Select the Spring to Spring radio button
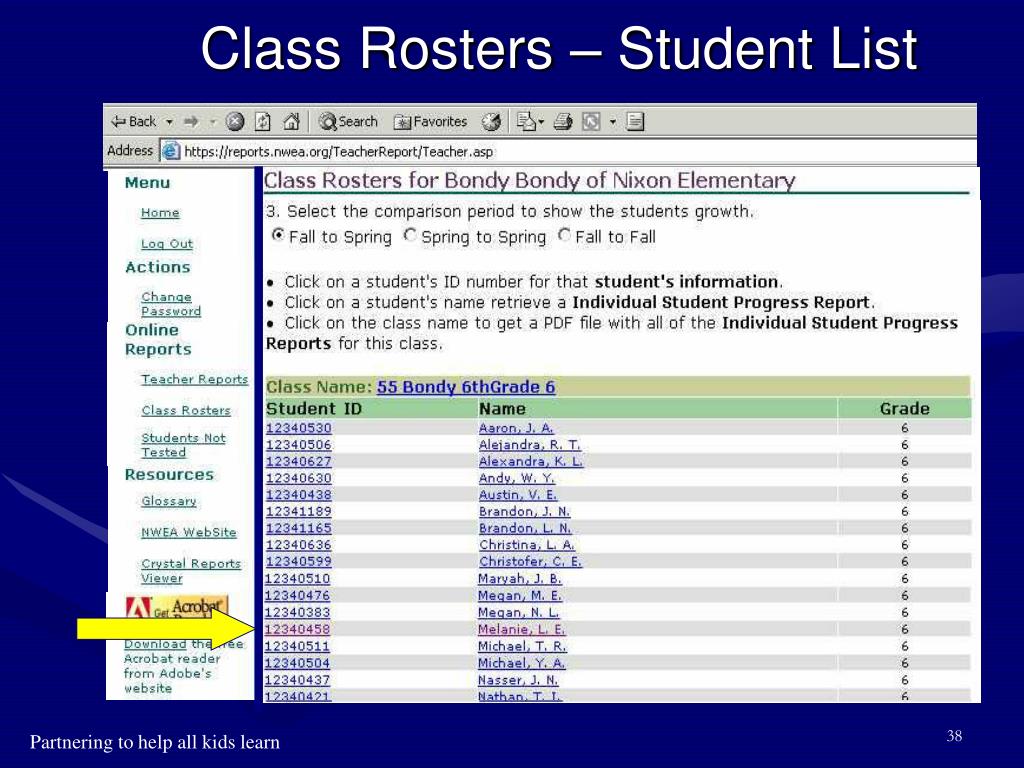 point(410,235)
